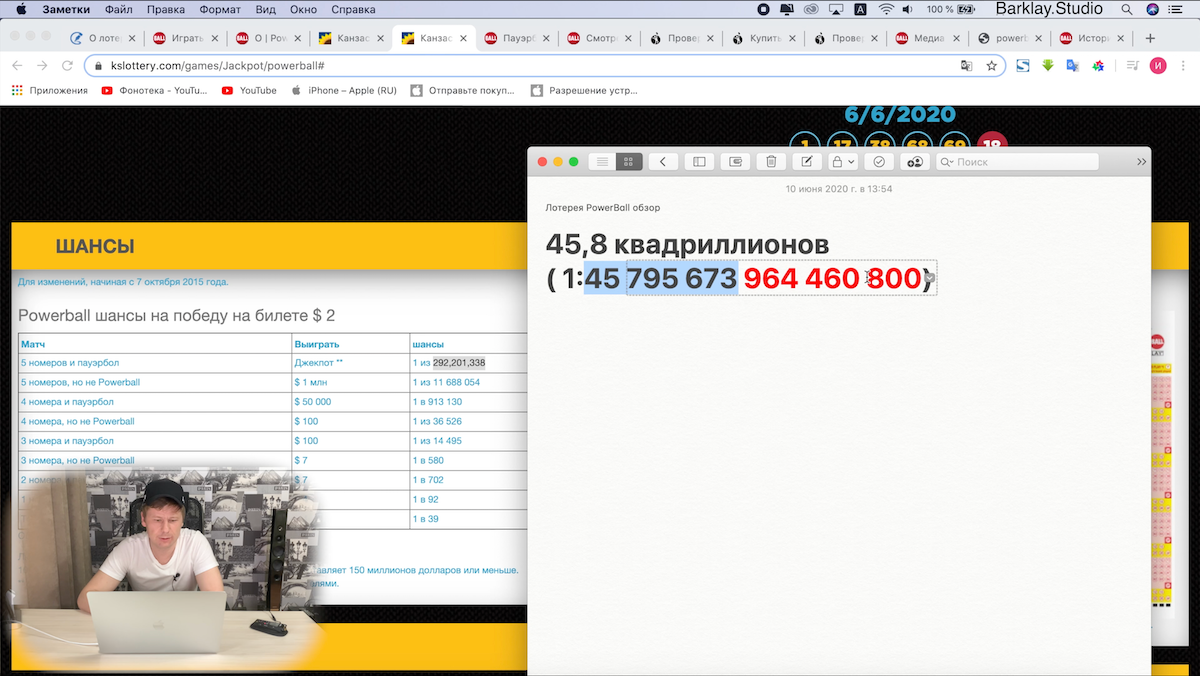Click the '5 номеров и пауэрбол' row link
The width and height of the screenshot is (1200, 676).
click(70, 363)
